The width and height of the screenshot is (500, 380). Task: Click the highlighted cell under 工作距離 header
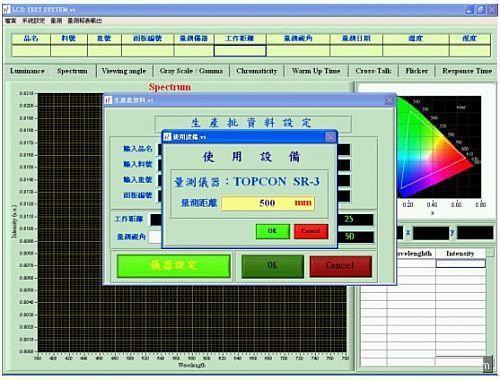click(240, 51)
